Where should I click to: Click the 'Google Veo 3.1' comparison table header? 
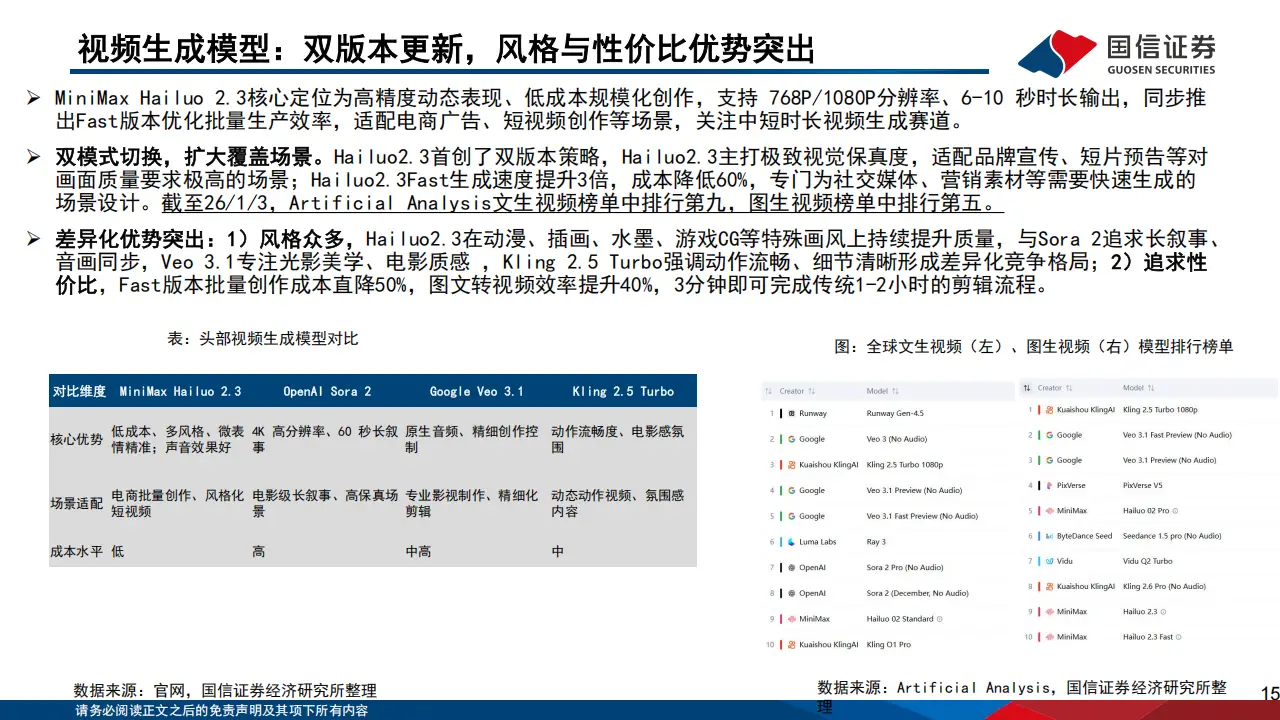(x=476, y=391)
